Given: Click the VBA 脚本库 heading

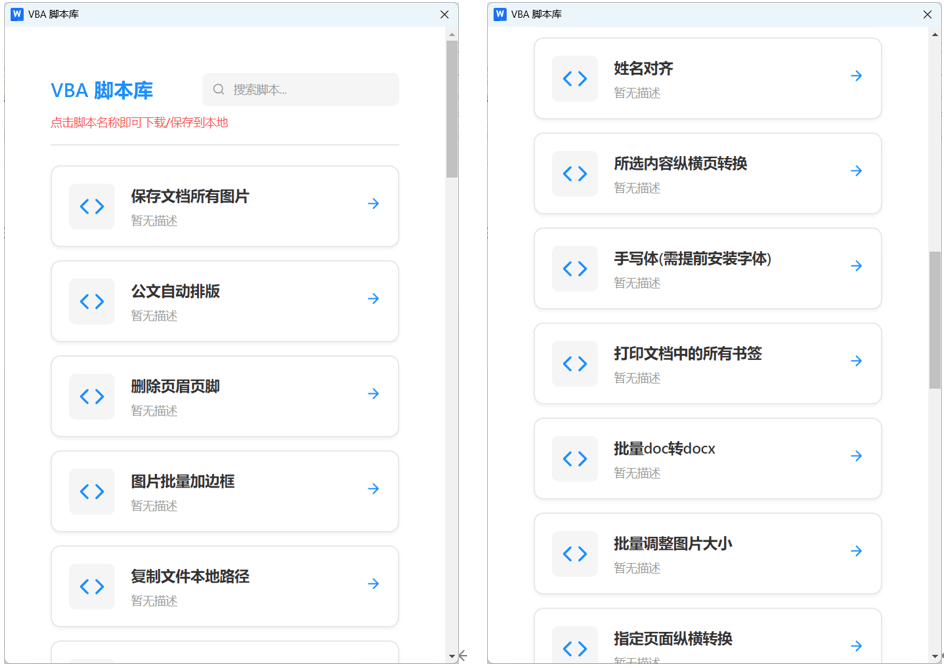Looking at the screenshot, I should [102, 91].
